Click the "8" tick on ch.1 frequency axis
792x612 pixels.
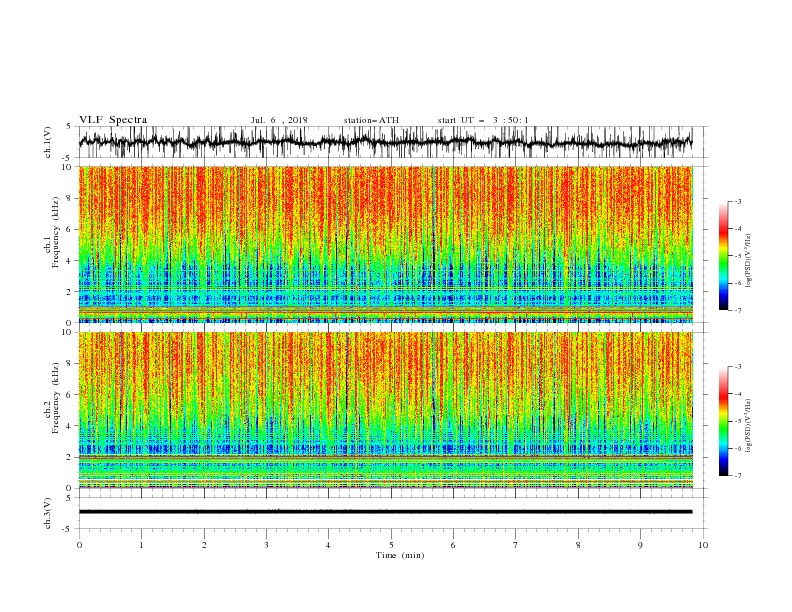(x=71, y=198)
